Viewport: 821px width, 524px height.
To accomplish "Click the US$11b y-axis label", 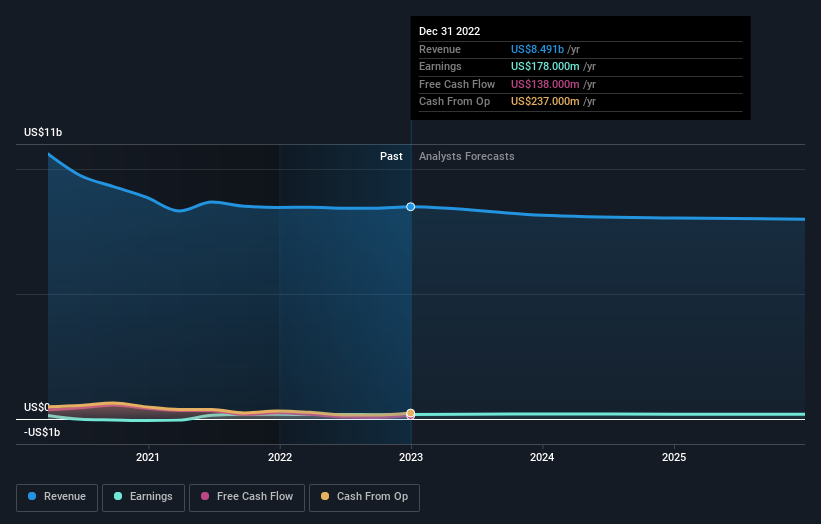I will point(43,132).
